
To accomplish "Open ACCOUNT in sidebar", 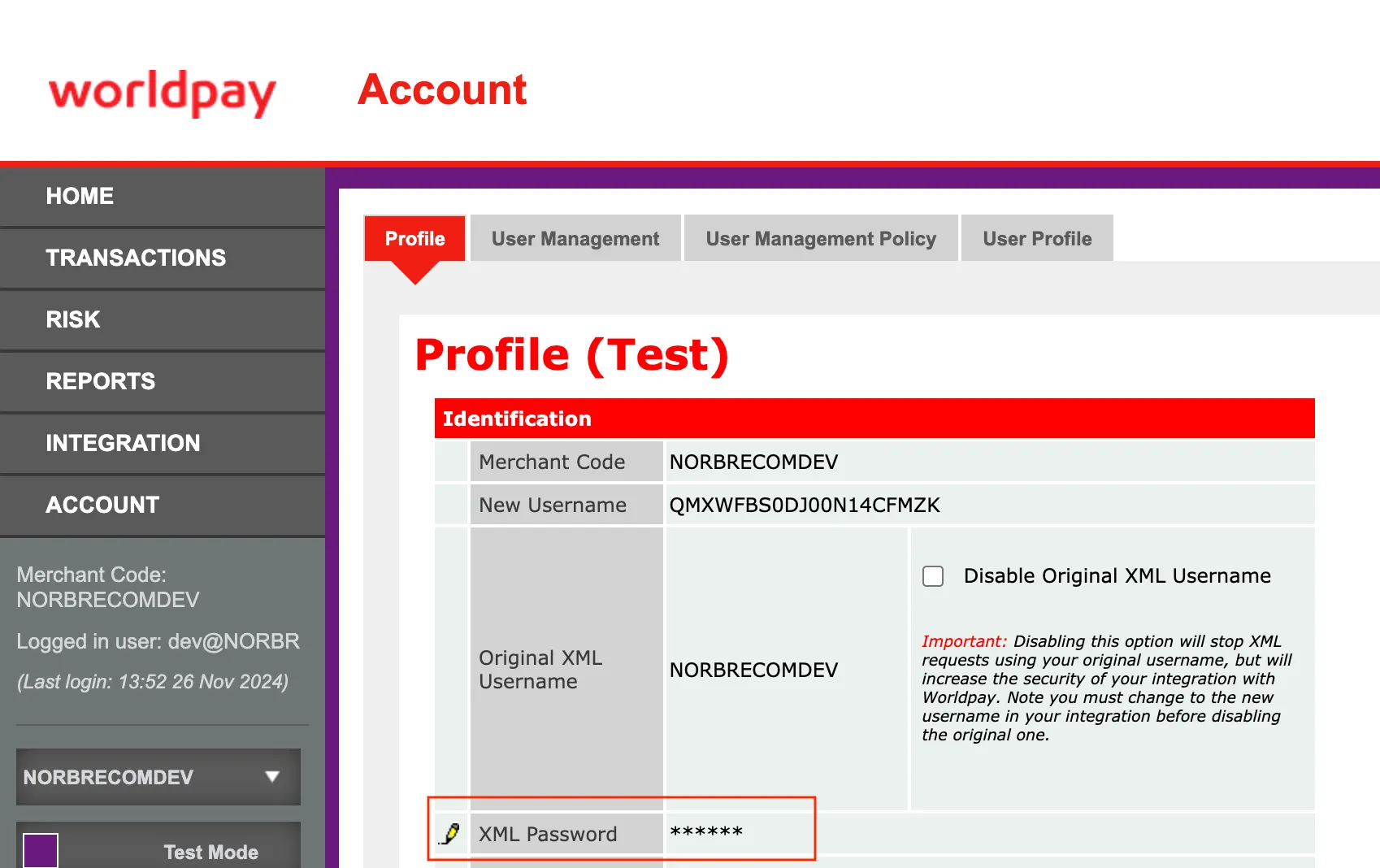I will tap(163, 505).
